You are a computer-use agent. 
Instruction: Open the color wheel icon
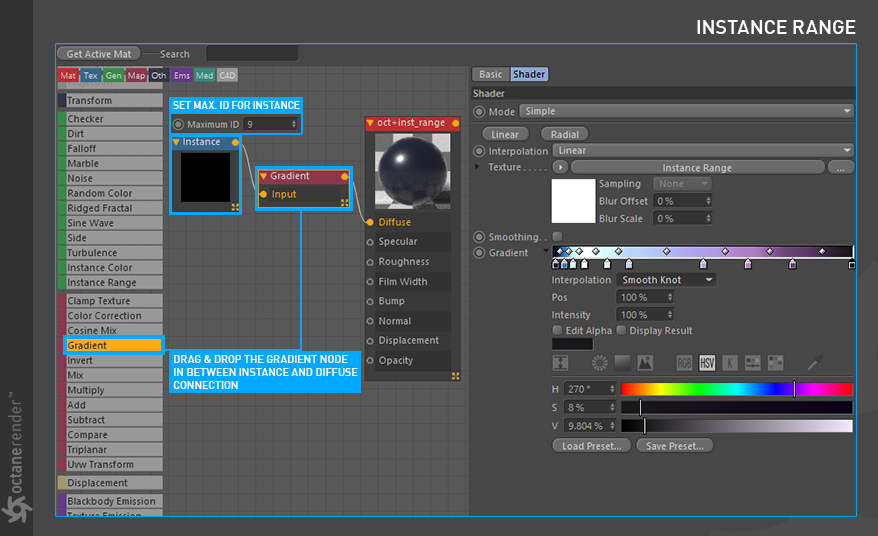point(599,363)
